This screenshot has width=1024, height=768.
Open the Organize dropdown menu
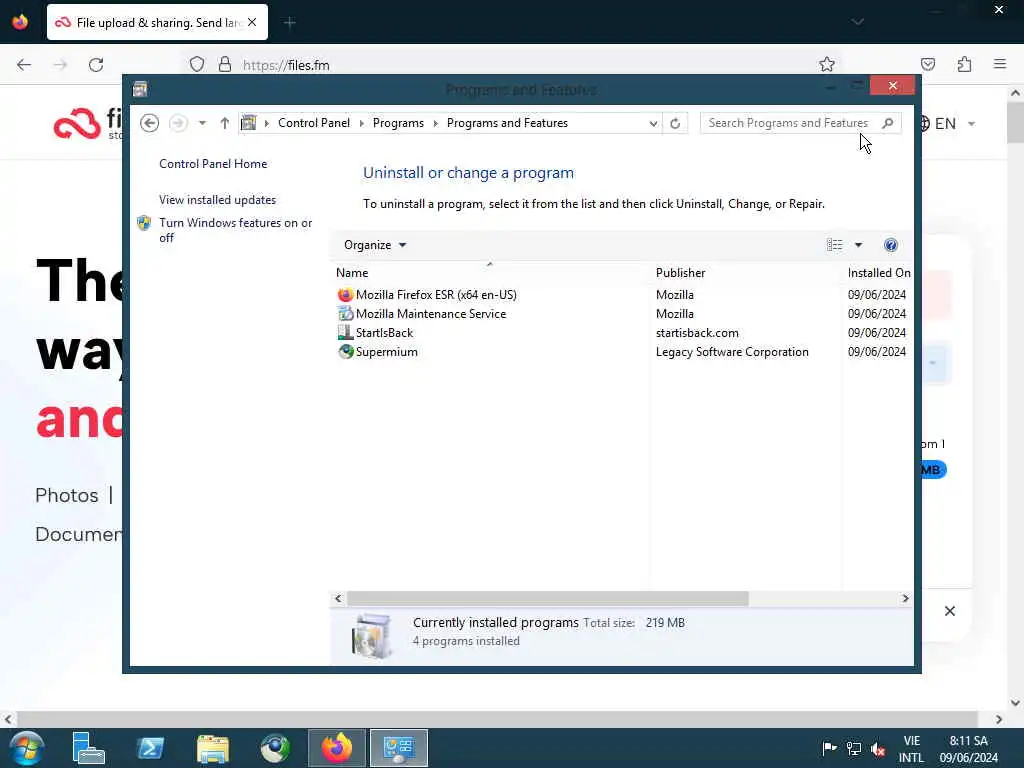(x=375, y=245)
